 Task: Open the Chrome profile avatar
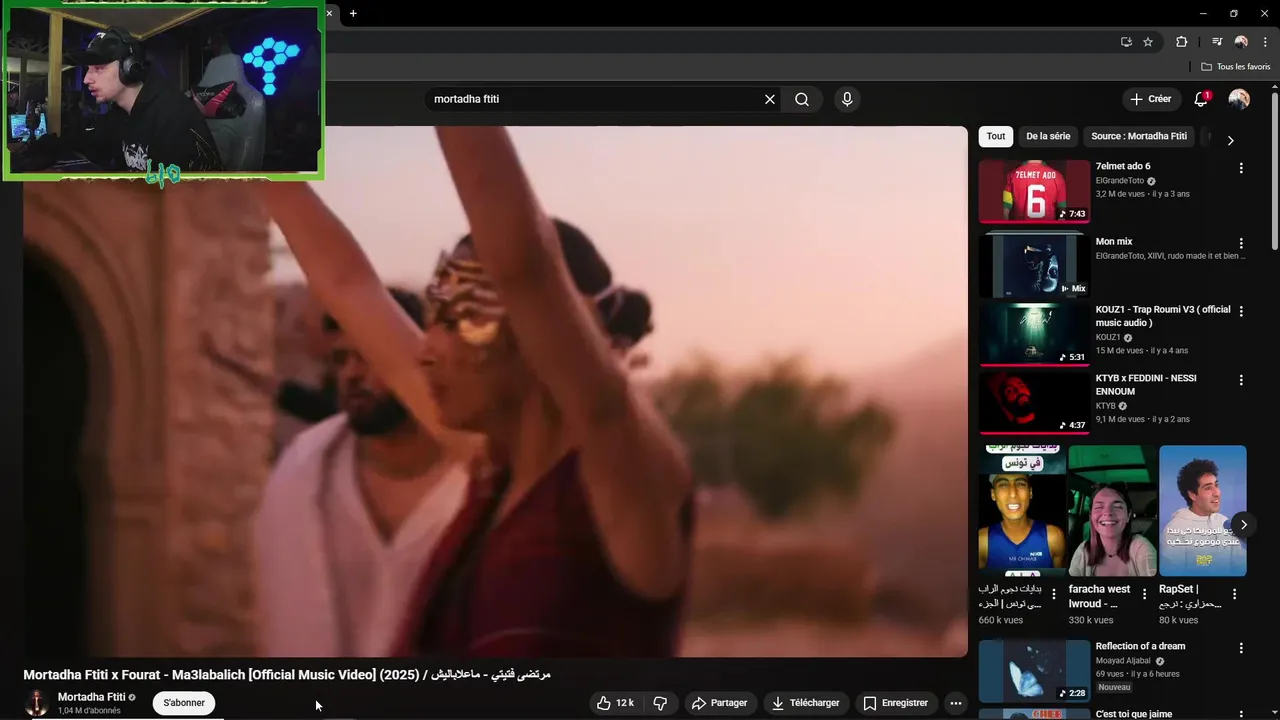(x=1241, y=42)
